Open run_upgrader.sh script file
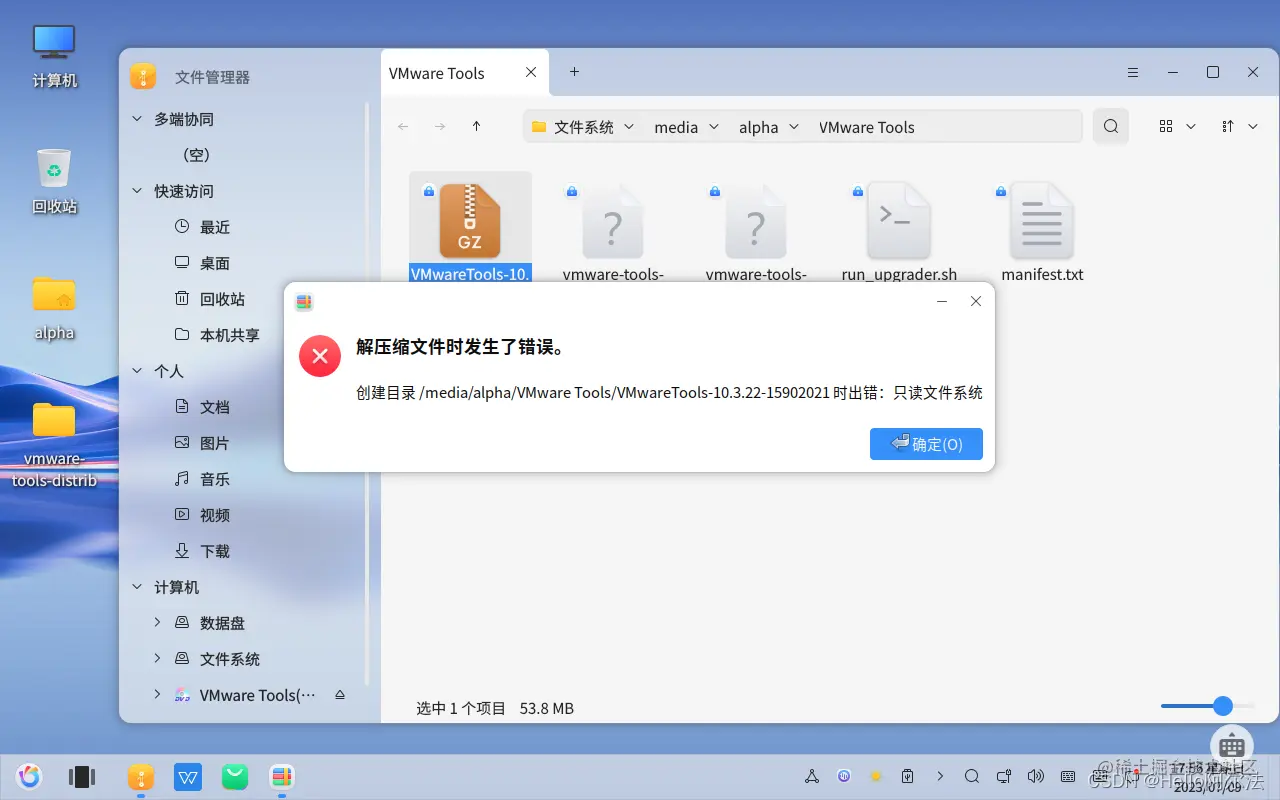The height and width of the screenshot is (800, 1280). 898,220
